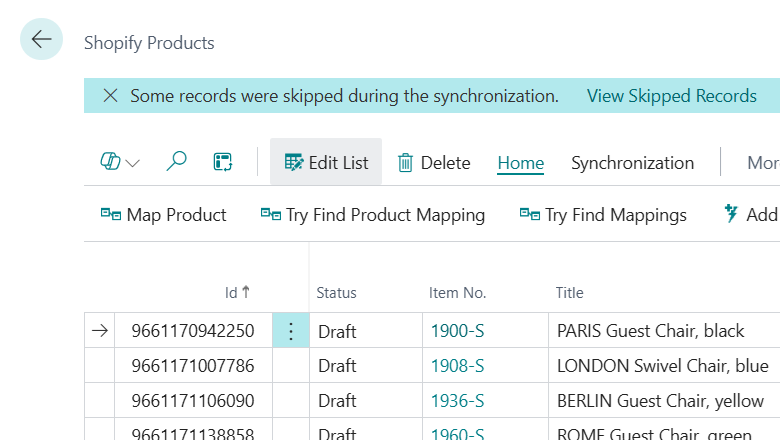Click the Status column header
Viewport: 780px width, 440px height.
336,293
